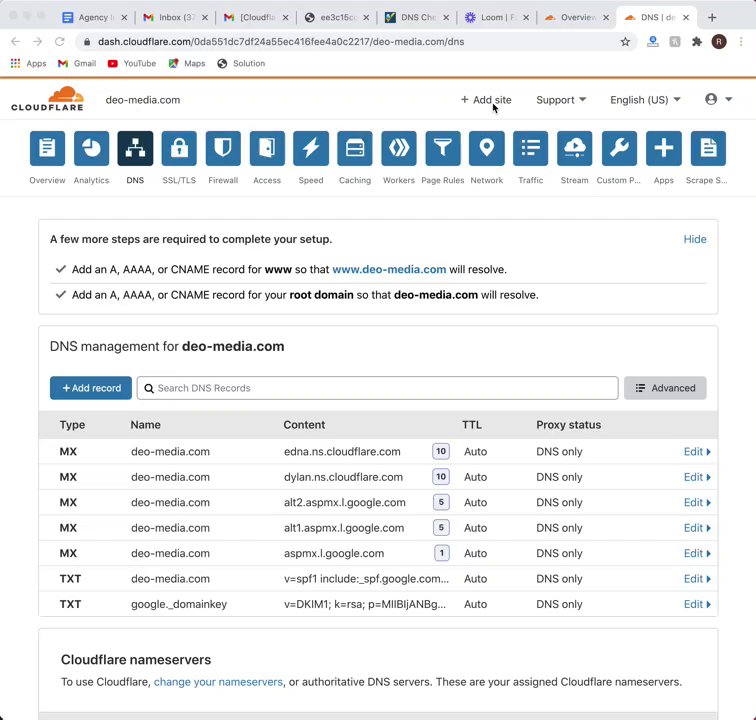
Task: Expand Edit for dylan.ns.cloudflare.com MX record
Action: [x=697, y=477]
